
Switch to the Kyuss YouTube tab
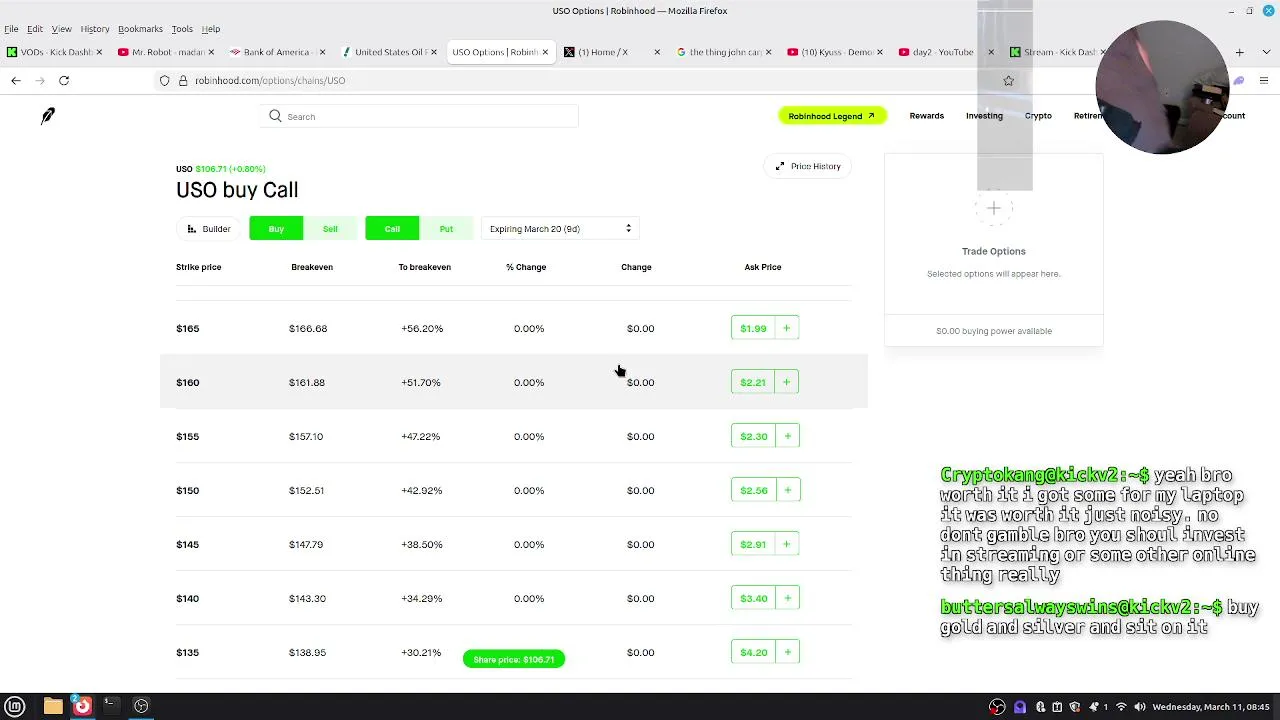coord(835,52)
